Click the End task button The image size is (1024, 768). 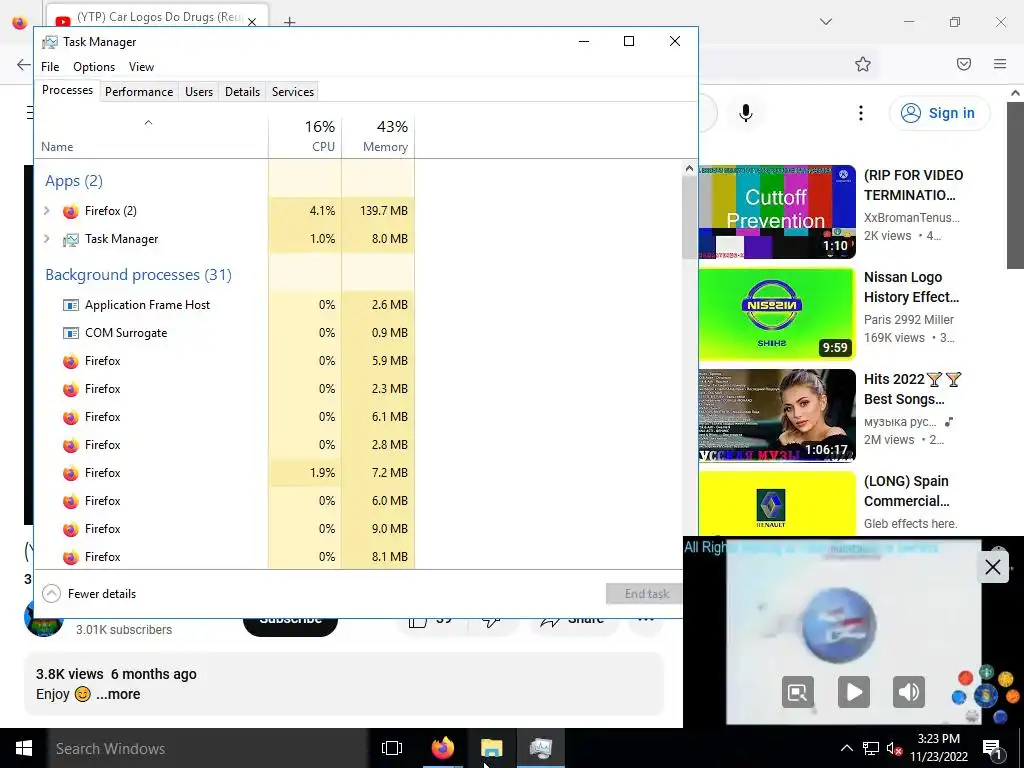(x=644, y=594)
